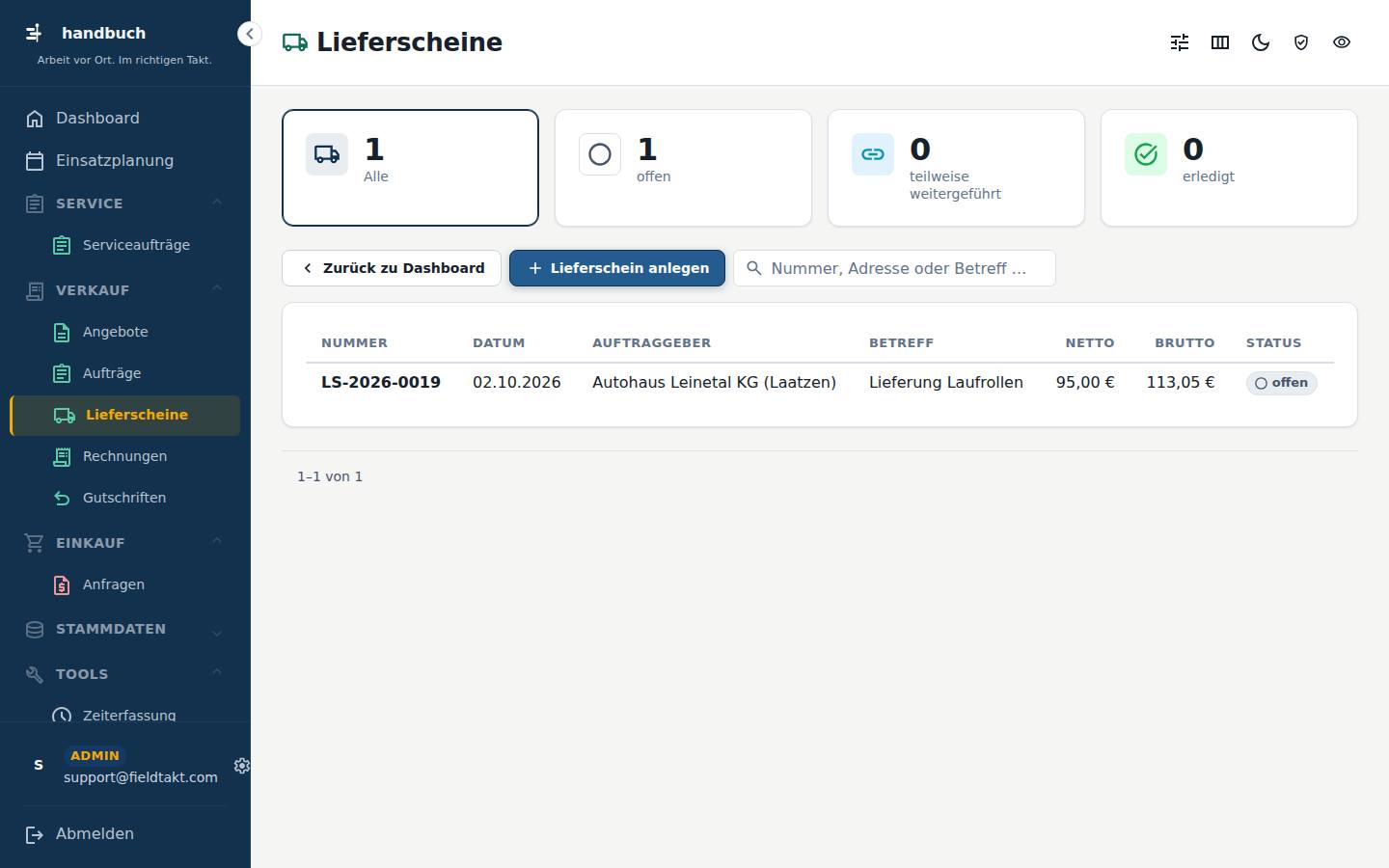Click Abmelden to log out
Image resolution: width=1389 pixels, height=868 pixels.
point(125,834)
